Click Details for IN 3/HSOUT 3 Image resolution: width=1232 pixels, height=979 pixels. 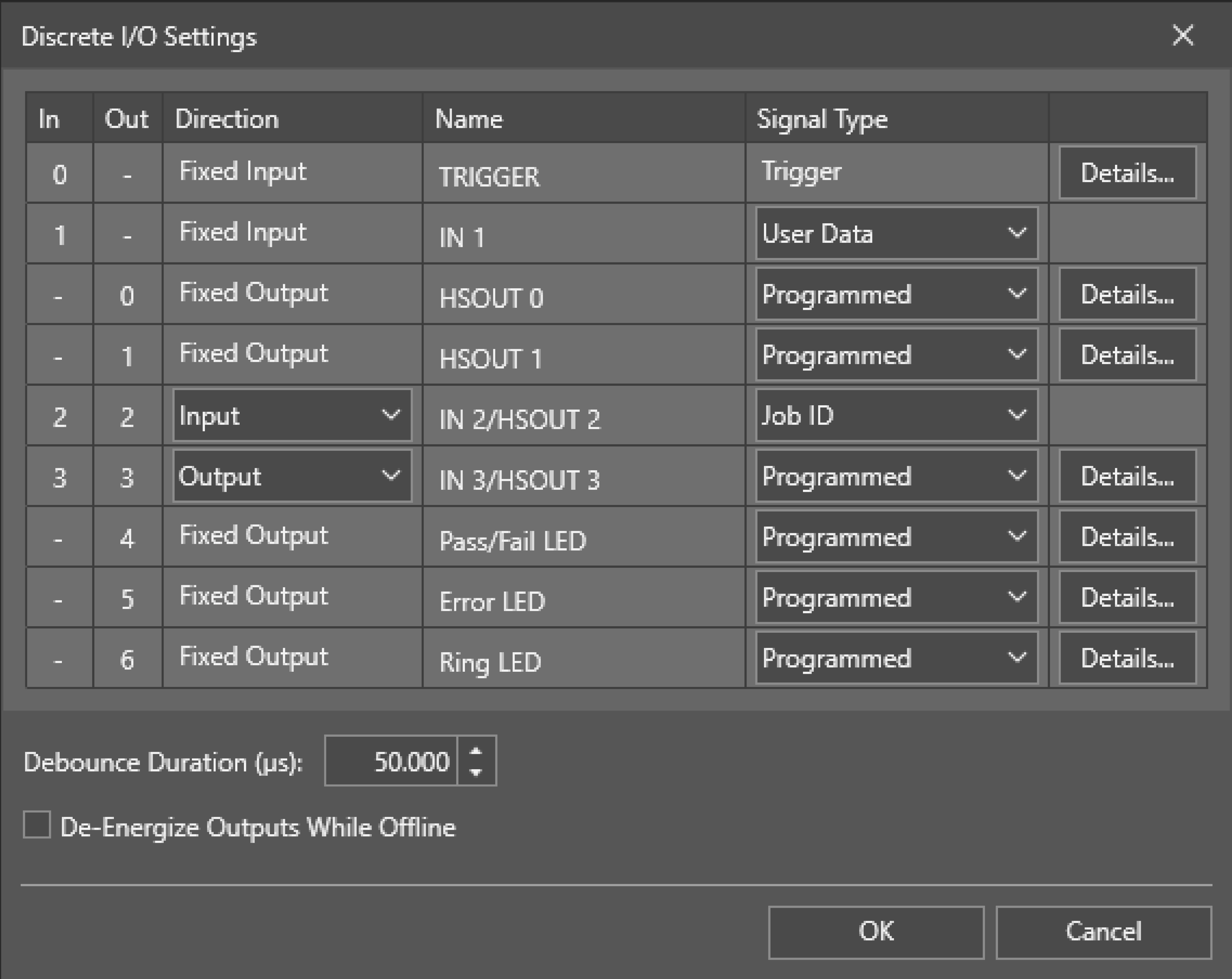point(1127,476)
